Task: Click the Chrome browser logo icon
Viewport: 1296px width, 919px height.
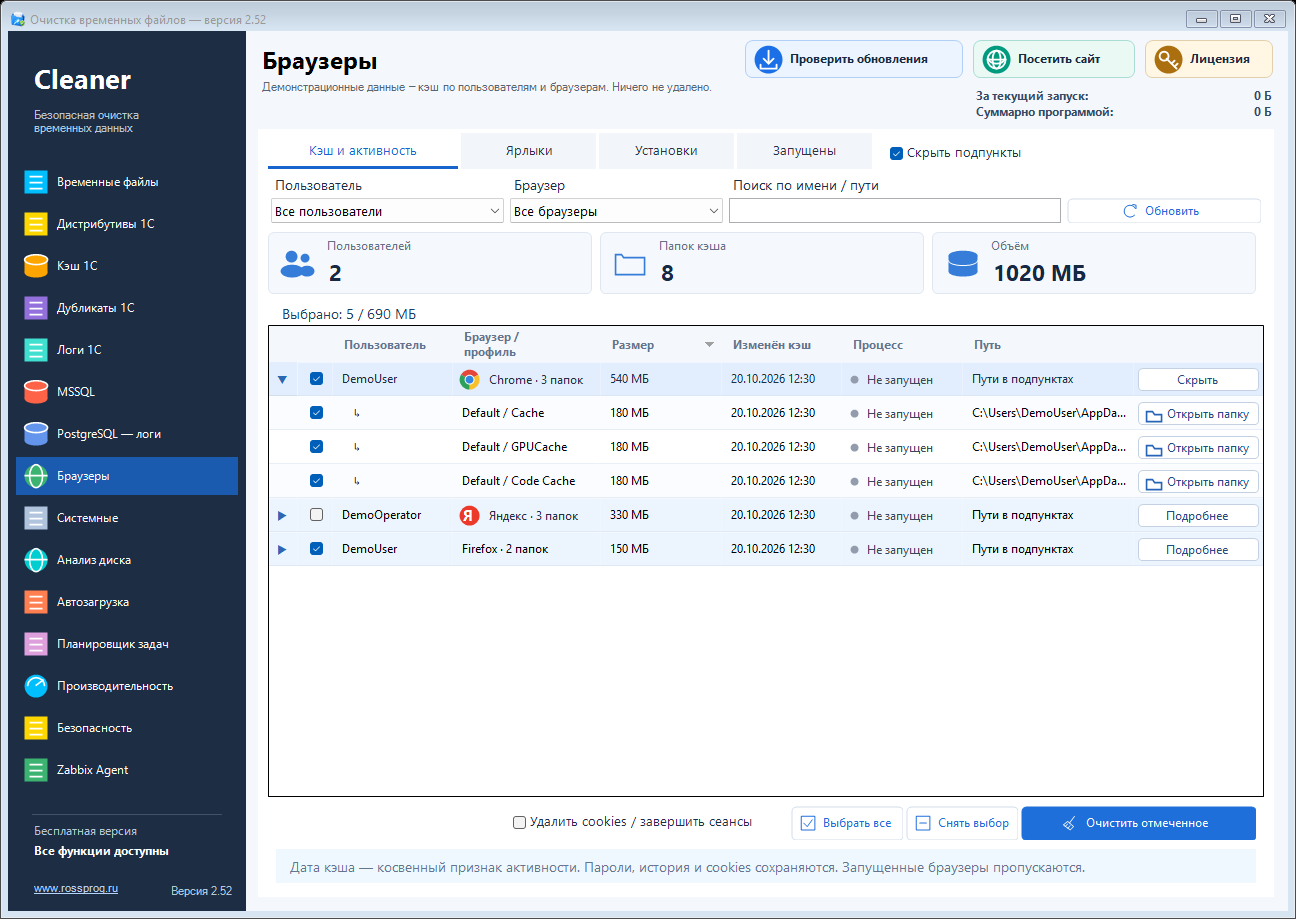Action: [x=469, y=380]
